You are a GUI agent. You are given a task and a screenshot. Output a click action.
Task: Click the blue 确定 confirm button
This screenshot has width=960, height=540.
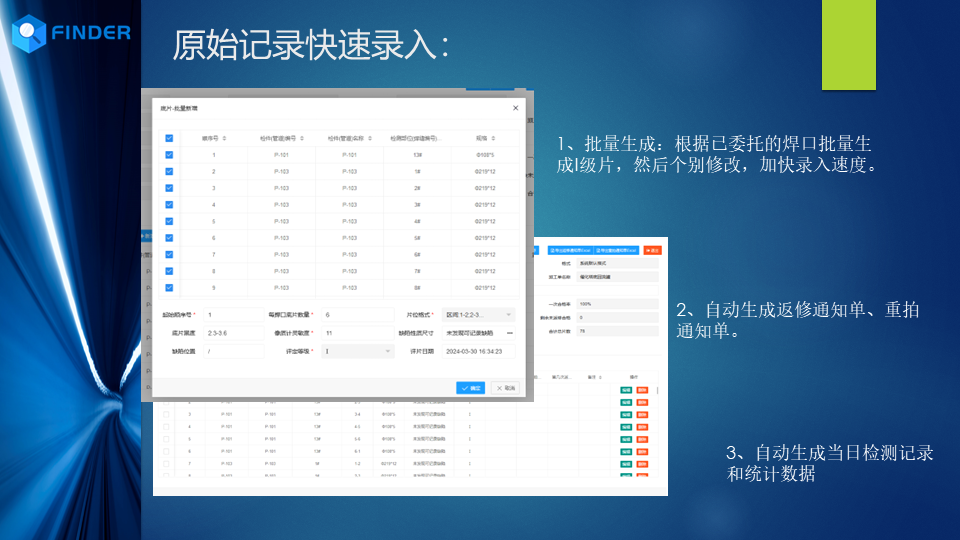point(470,387)
